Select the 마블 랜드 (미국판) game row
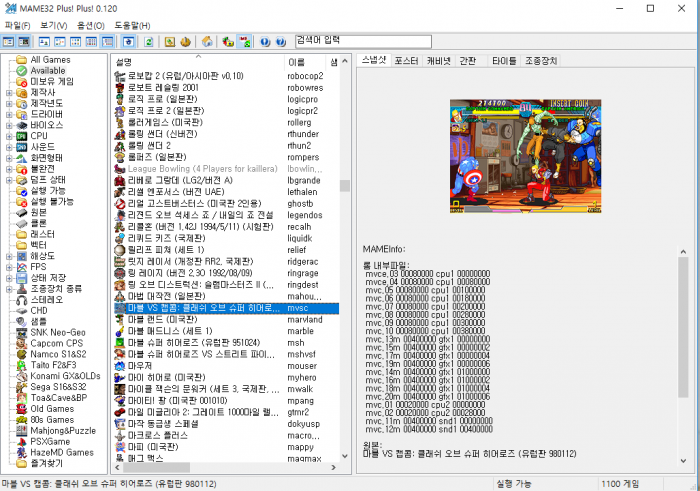Image resolution: width=700 pixels, height=491 pixels. tap(226, 320)
